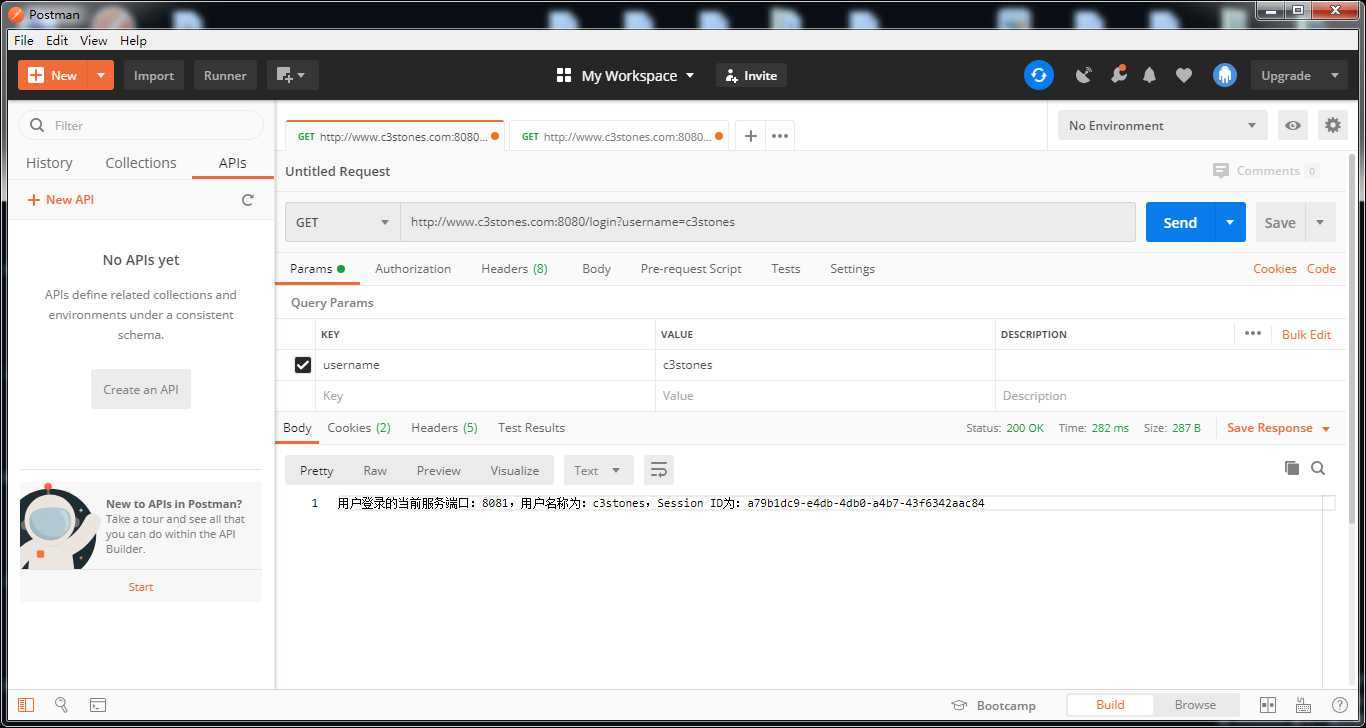Open the tab options ellipsis menu
Viewport: 1366px width, 728px height.
point(780,136)
